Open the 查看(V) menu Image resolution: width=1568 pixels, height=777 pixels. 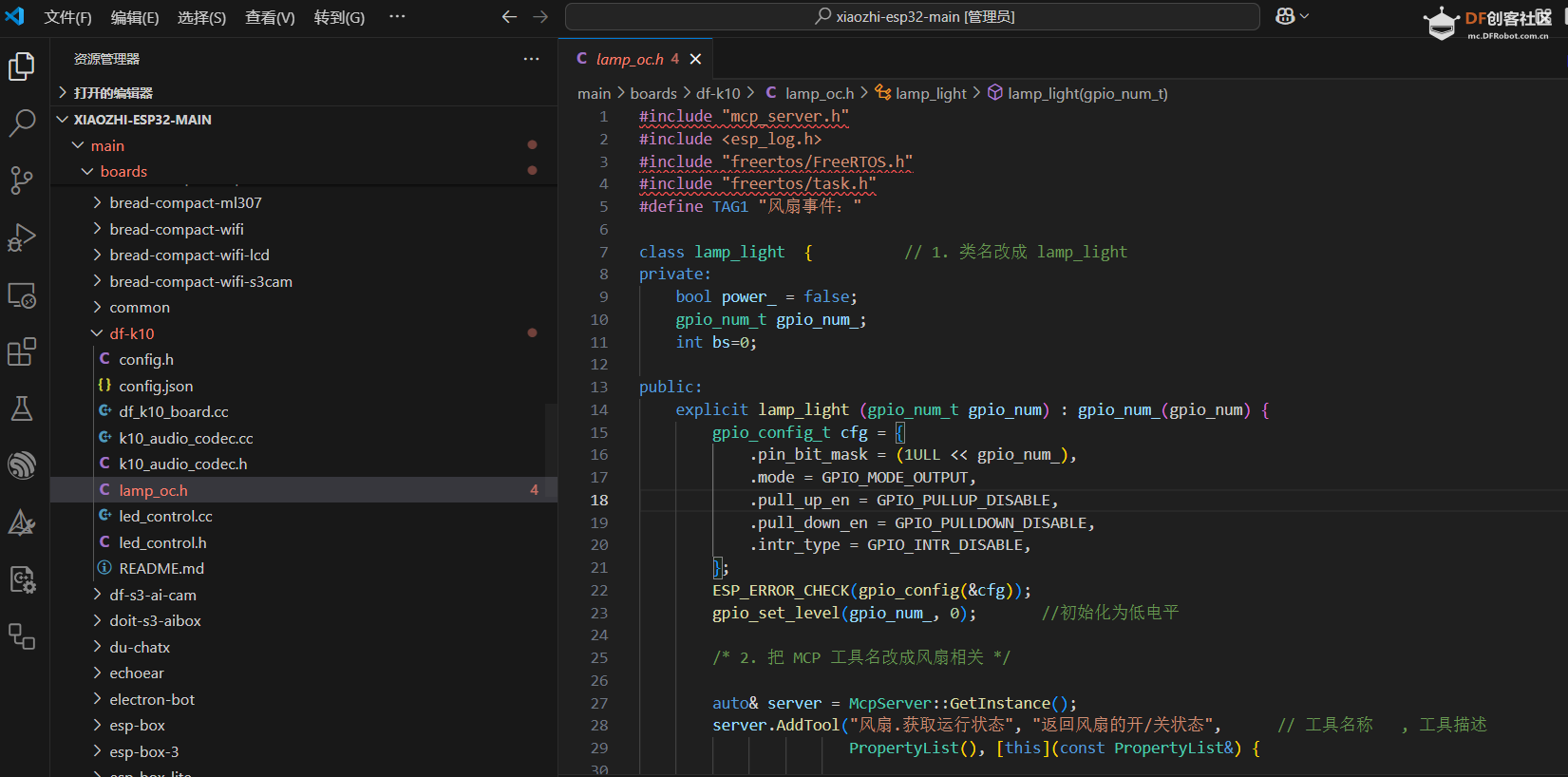270,17
